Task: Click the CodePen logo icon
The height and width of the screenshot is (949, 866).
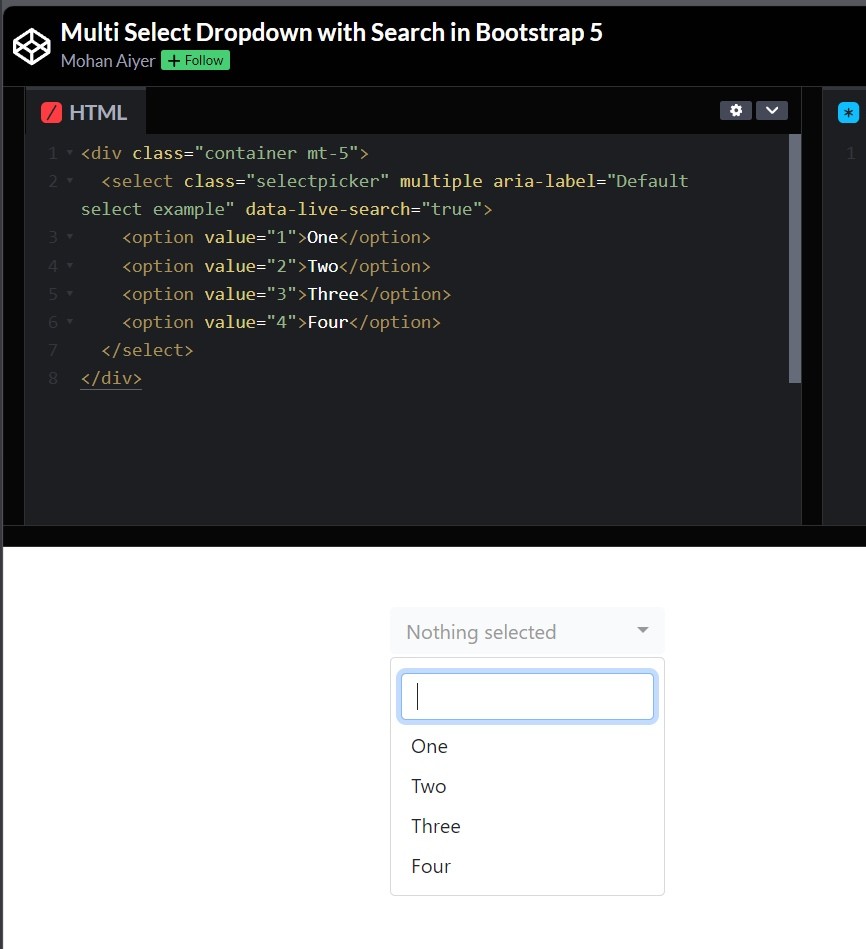Action: 31,45
